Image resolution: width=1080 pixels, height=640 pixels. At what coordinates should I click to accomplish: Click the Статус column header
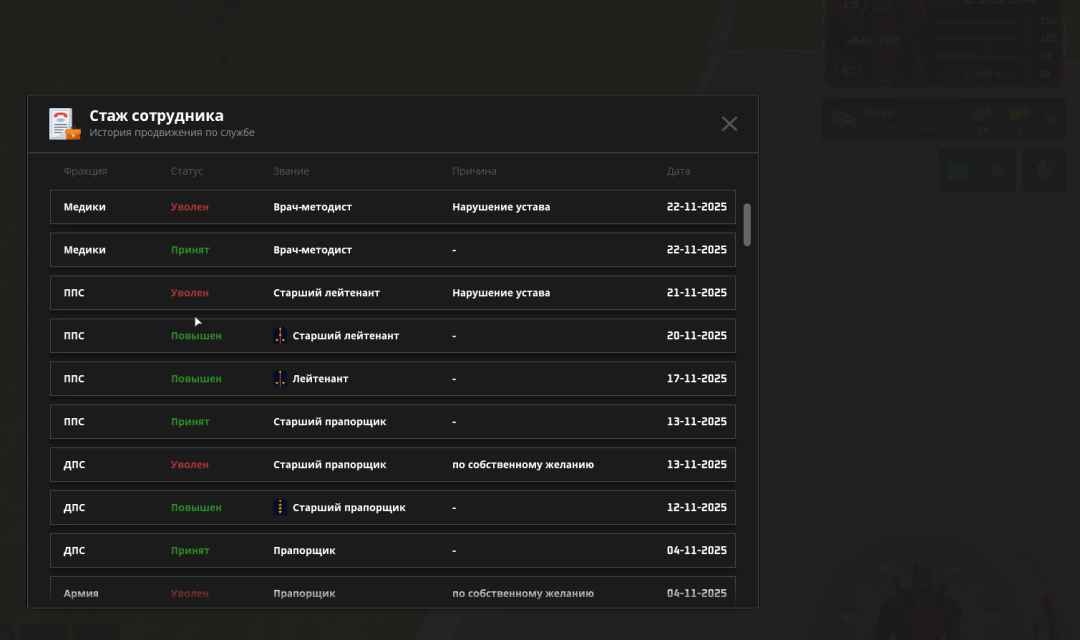187,171
